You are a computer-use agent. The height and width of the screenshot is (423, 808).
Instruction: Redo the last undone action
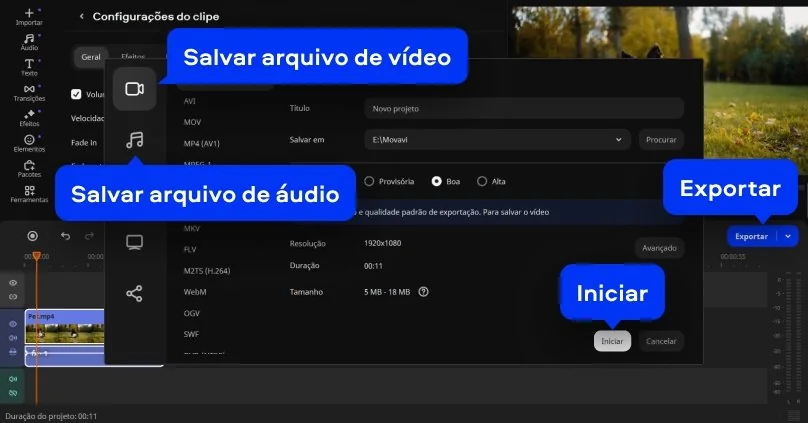[x=90, y=236]
